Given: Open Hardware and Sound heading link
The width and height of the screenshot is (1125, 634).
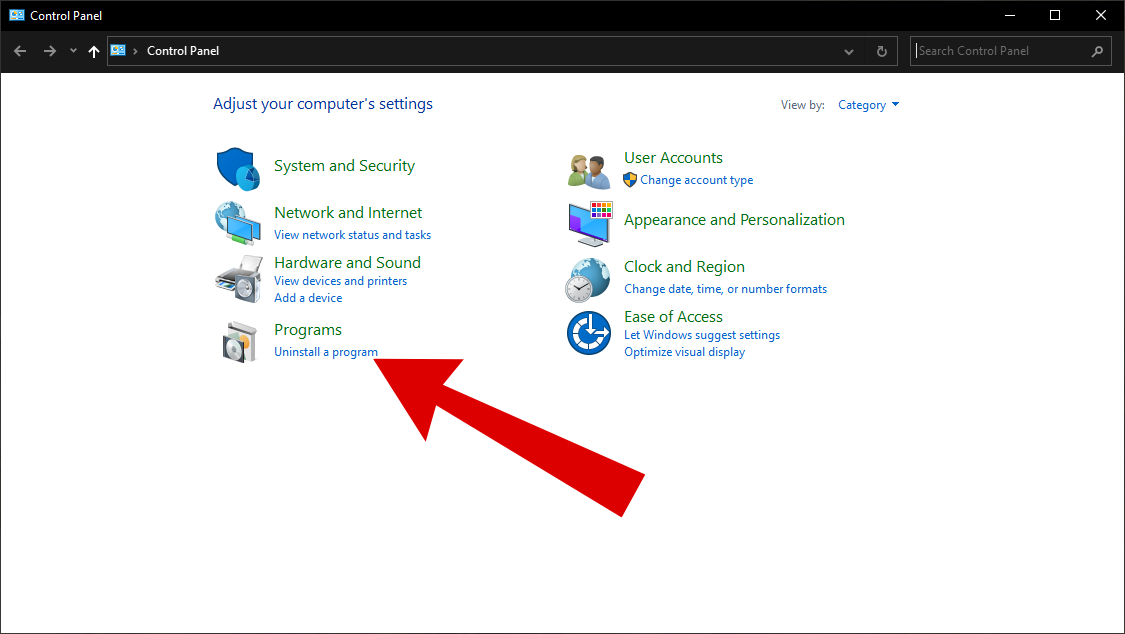Looking at the screenshot, I should (347, 262).
